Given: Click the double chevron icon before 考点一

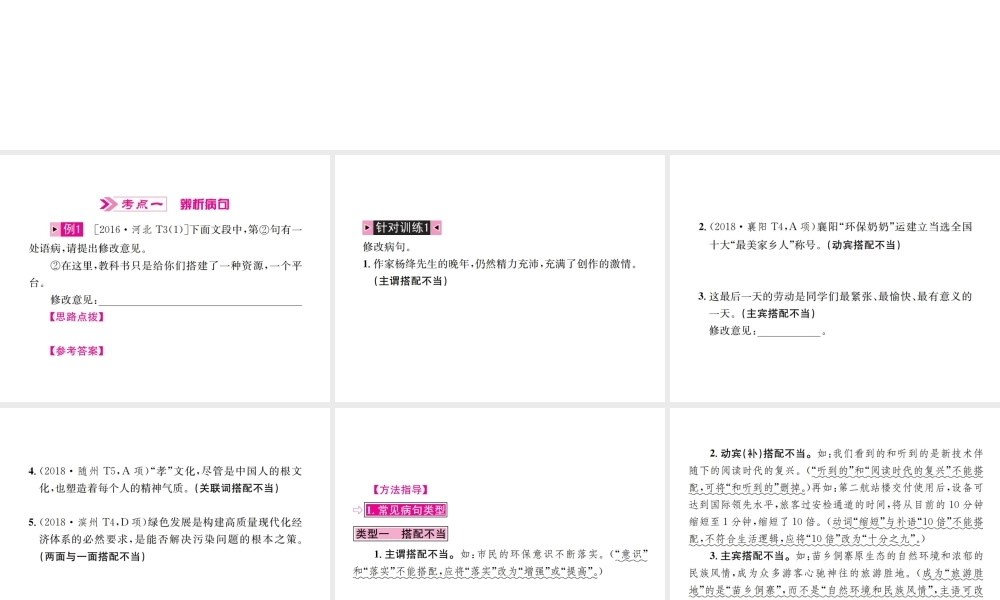Looking at the screenshot, I should click(108, 204).
